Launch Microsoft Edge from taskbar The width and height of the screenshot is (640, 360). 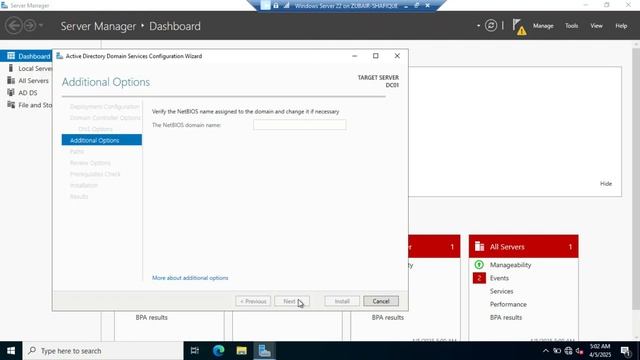point(218,351)
